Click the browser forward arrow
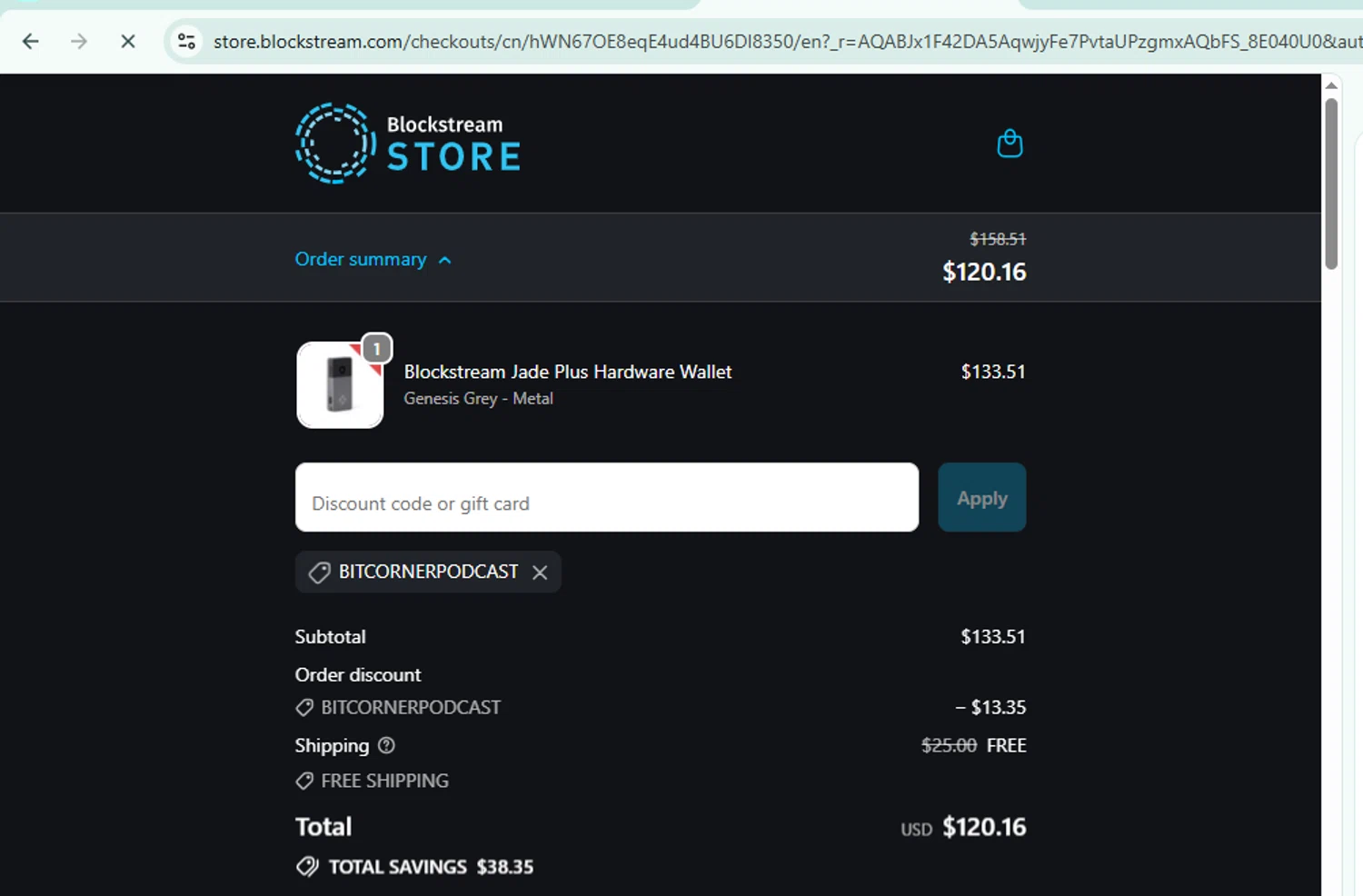The width and height of the screenshot is (1363, 896). pyautogui.click(x=79, y=41)
